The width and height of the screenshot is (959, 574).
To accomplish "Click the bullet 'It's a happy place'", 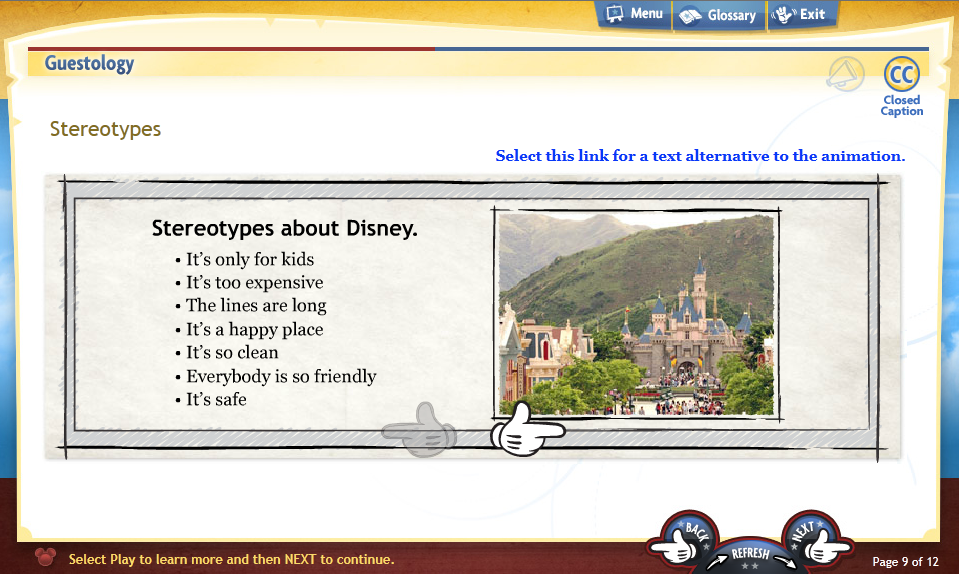I will [x=249, y=329].
